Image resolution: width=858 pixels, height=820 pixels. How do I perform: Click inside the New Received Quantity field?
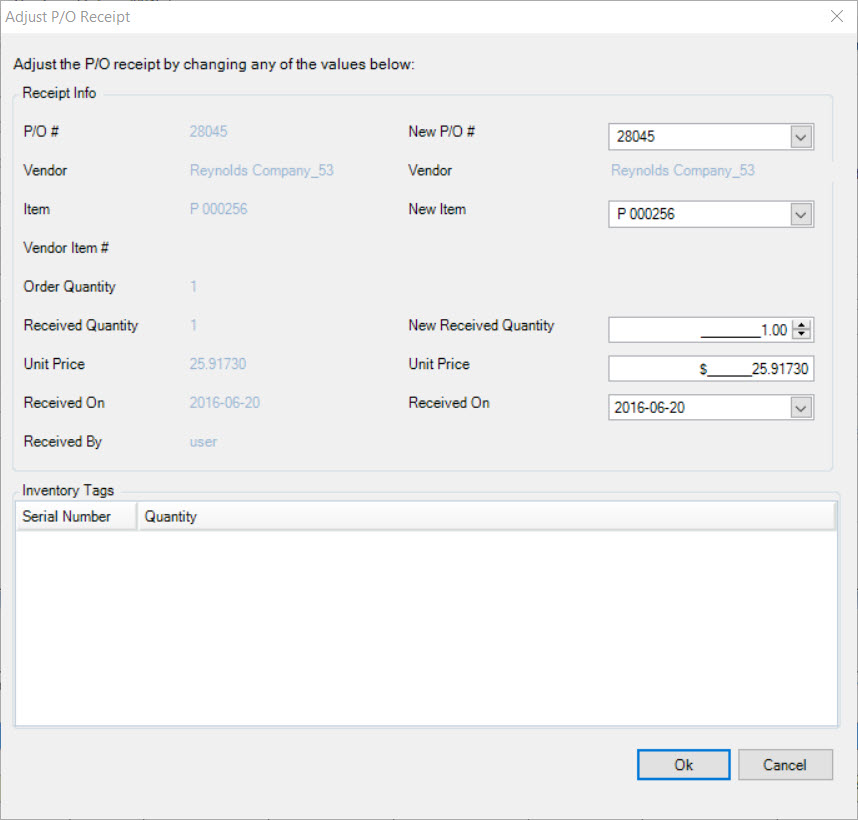tap(700, 329)
